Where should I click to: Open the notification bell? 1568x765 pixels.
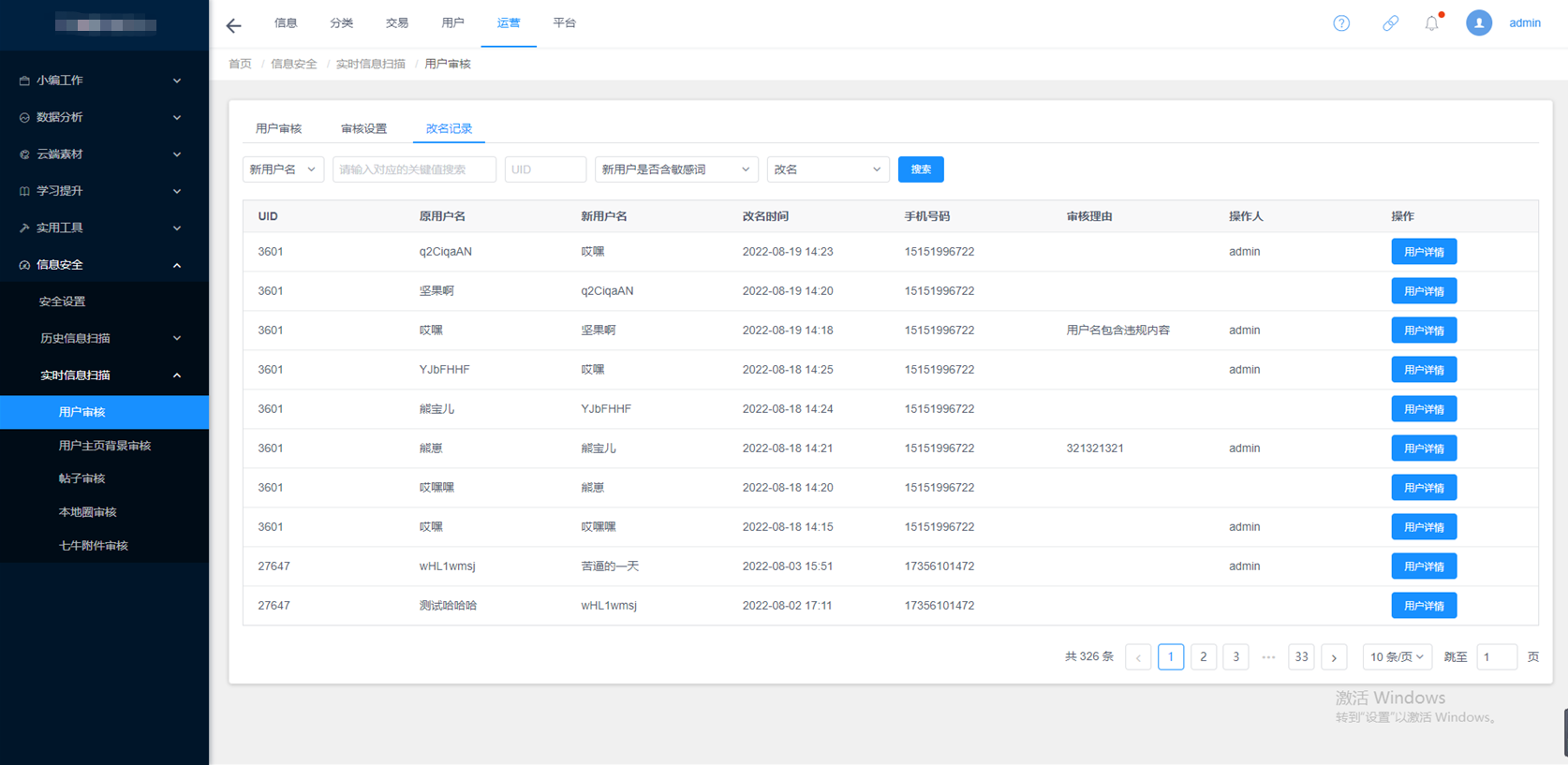(1432, 23)
